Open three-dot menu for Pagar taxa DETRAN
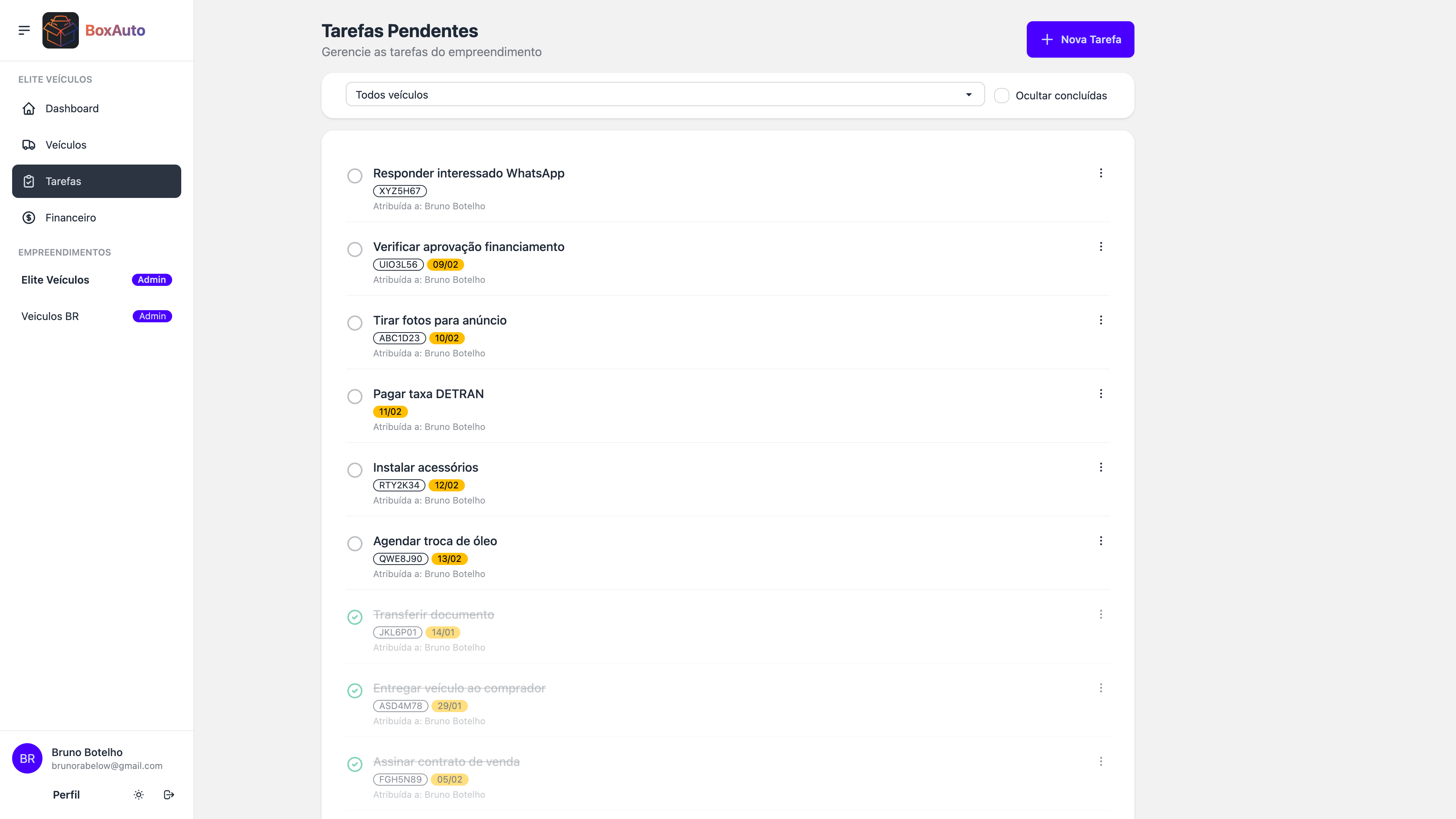The width and height of the screenshot is (1456, 819). pos(1100,394)
